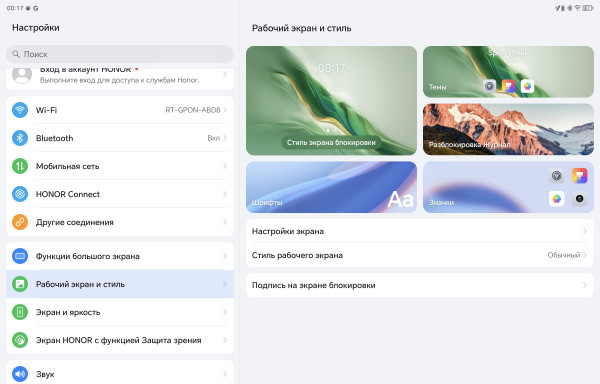Open the Значки icons card
This screenshot has width=600, height=384.
pos(508,187)
